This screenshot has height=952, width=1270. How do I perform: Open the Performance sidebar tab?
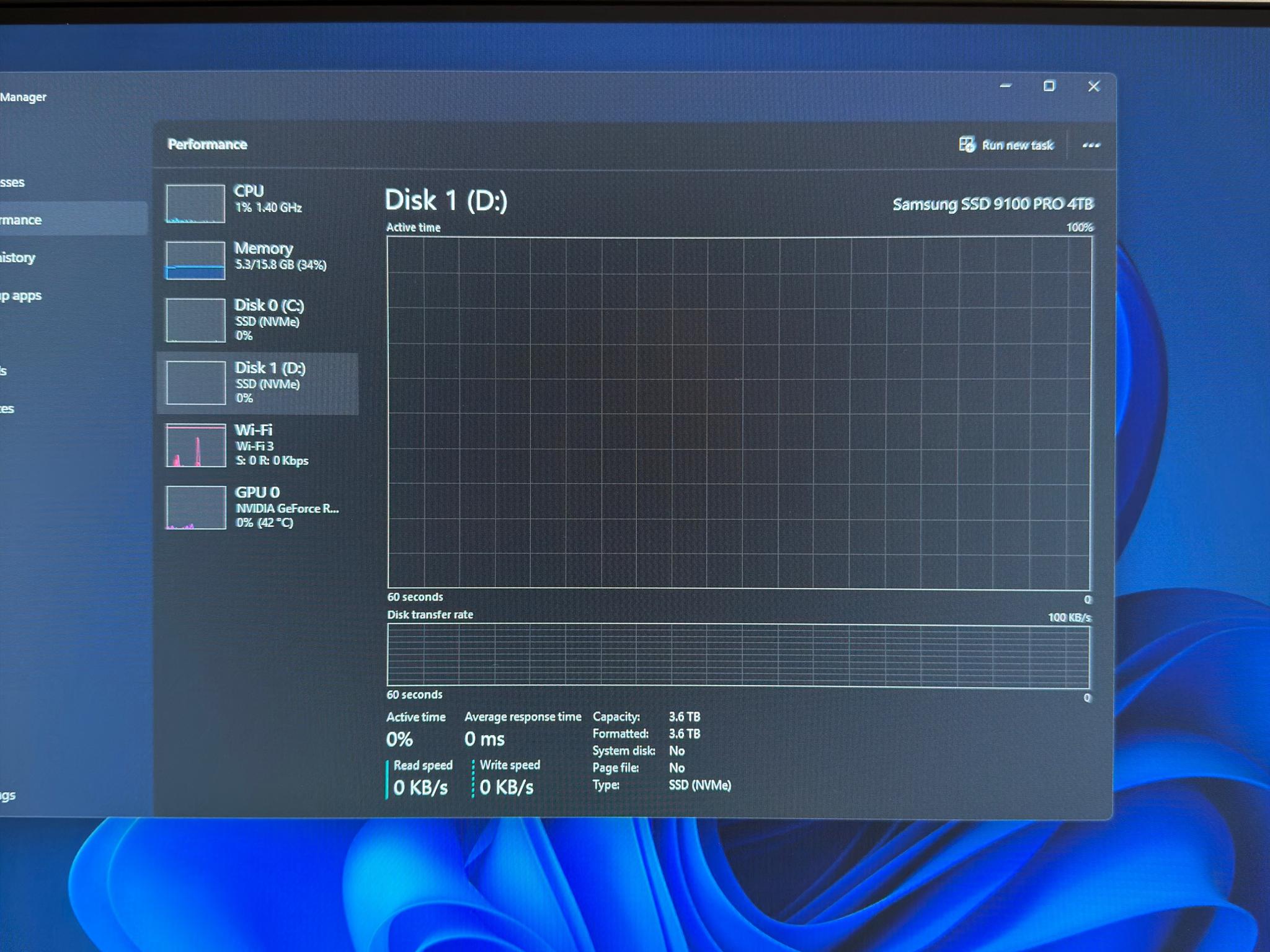point(73,219)
